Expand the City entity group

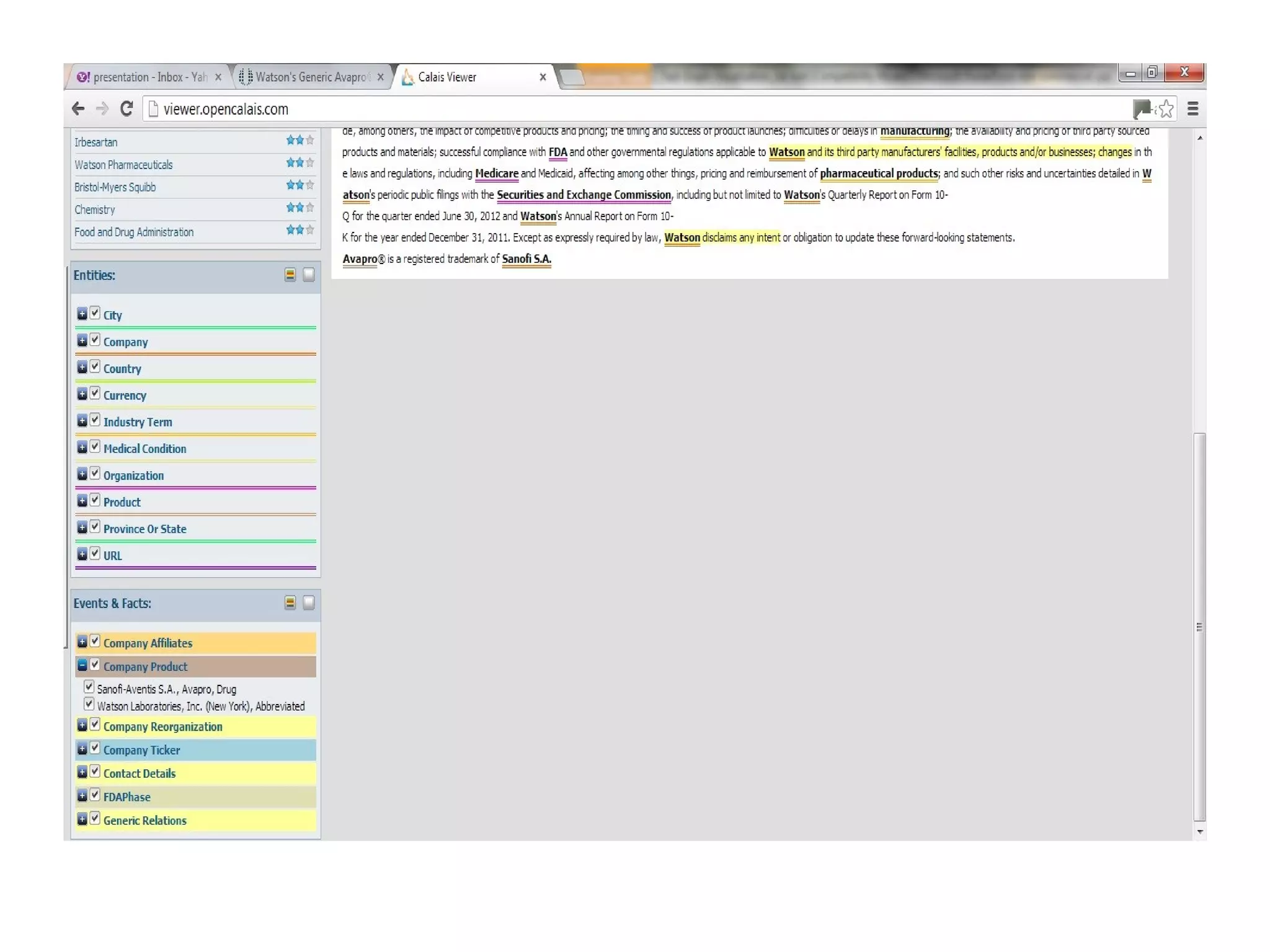pyautogui.click(x=82, y=314)
